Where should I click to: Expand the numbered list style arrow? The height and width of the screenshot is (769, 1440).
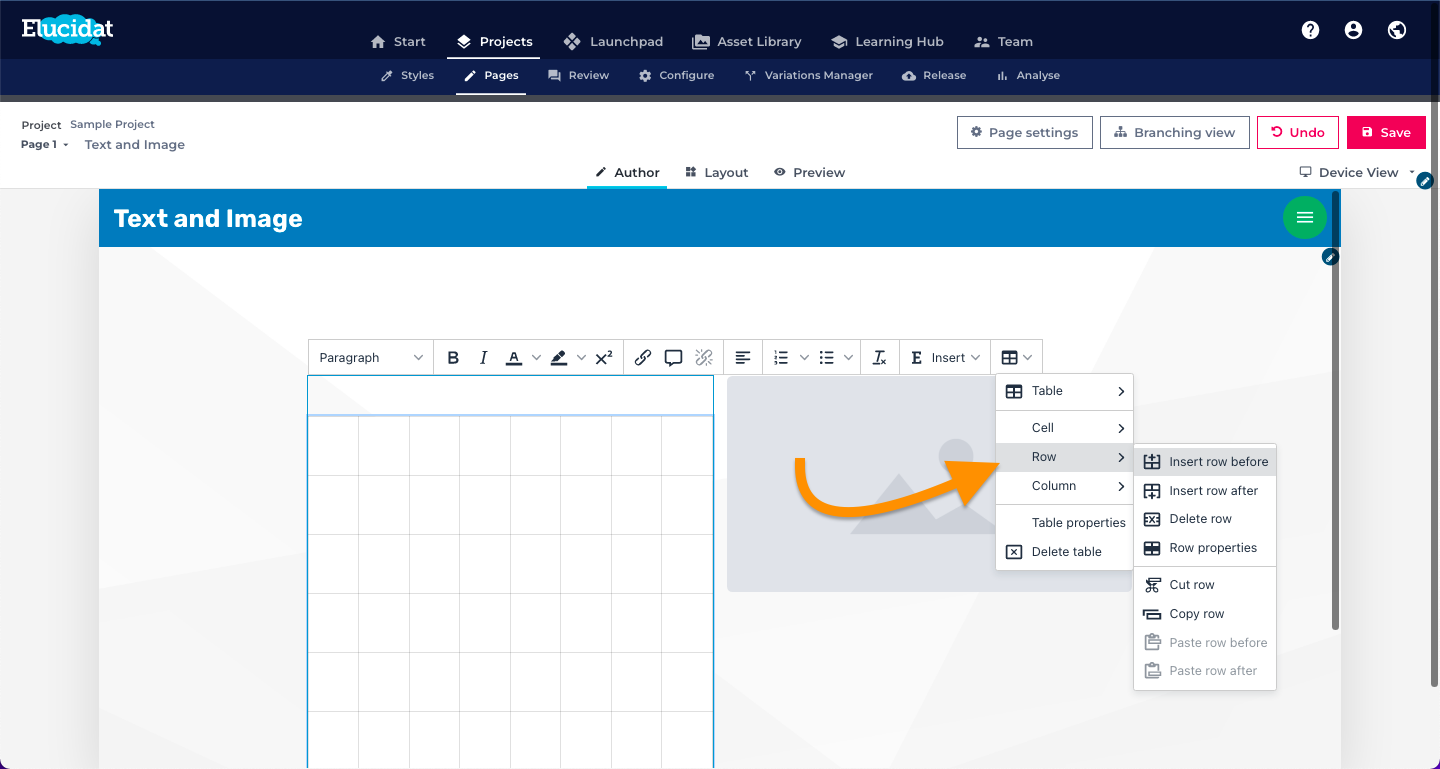(x=804, y=358)
